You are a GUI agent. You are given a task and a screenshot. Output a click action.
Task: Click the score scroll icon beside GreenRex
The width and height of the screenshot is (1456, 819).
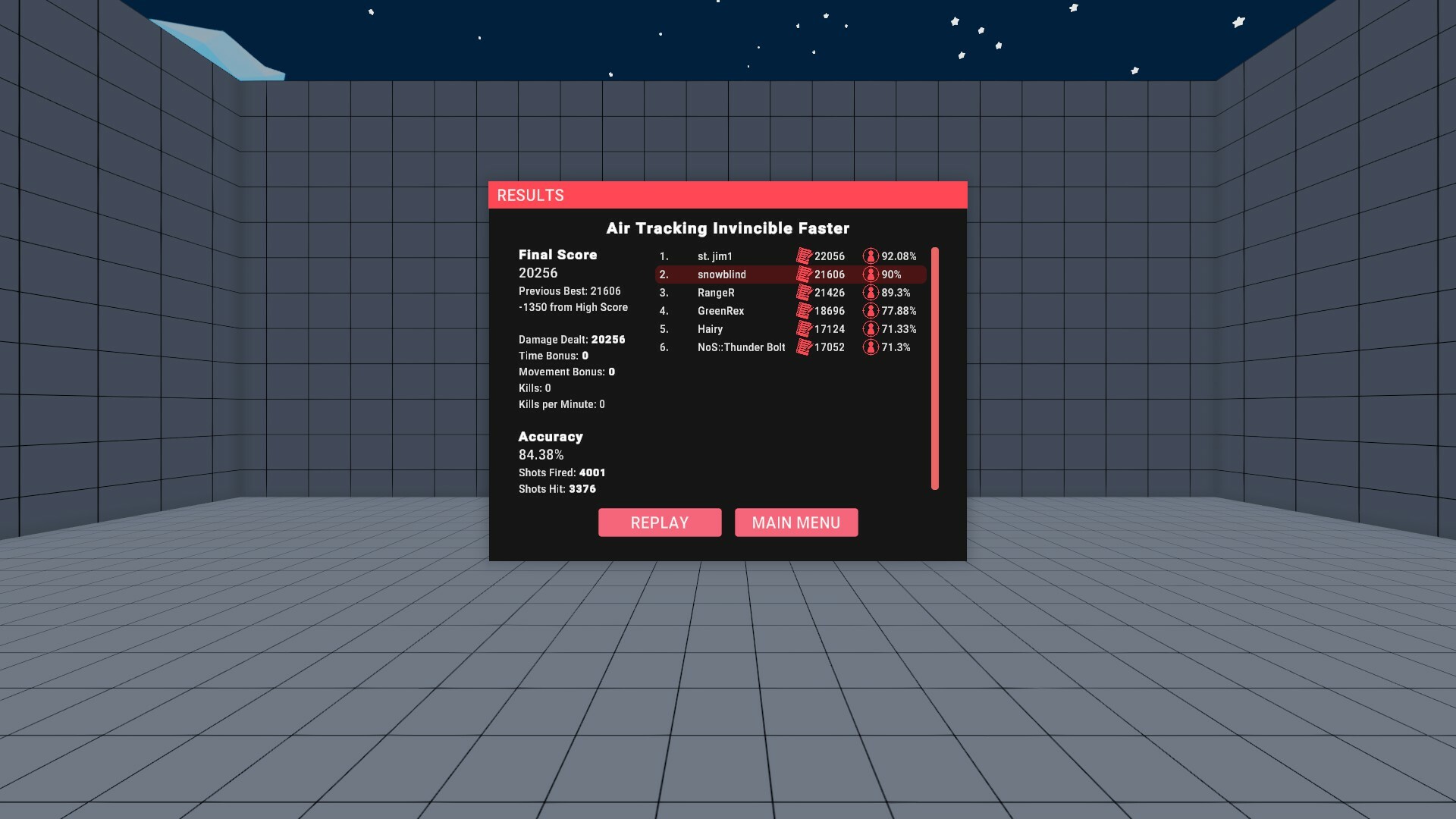[804, 311]
